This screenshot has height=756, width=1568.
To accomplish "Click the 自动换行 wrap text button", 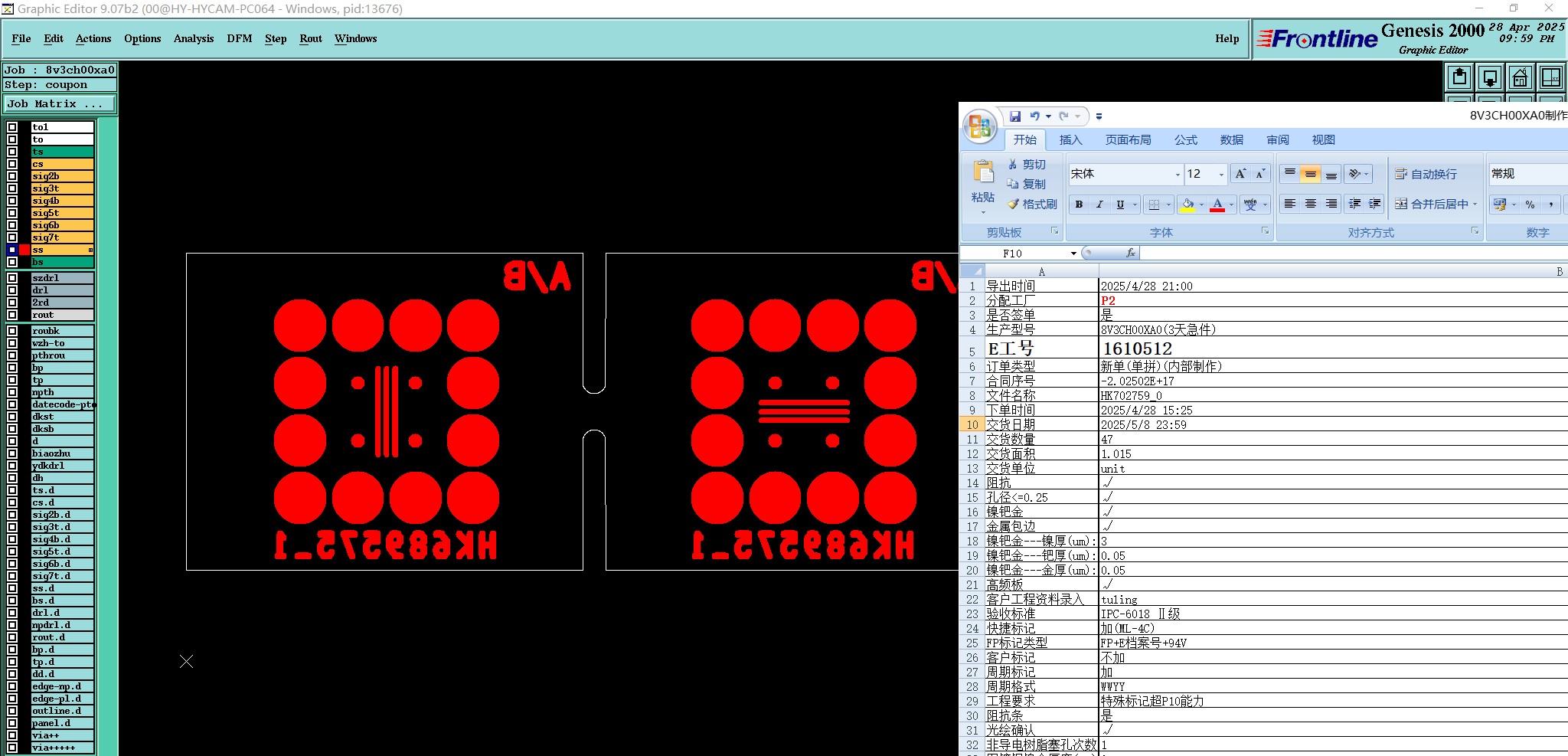I will click(x=1426, y=174).
